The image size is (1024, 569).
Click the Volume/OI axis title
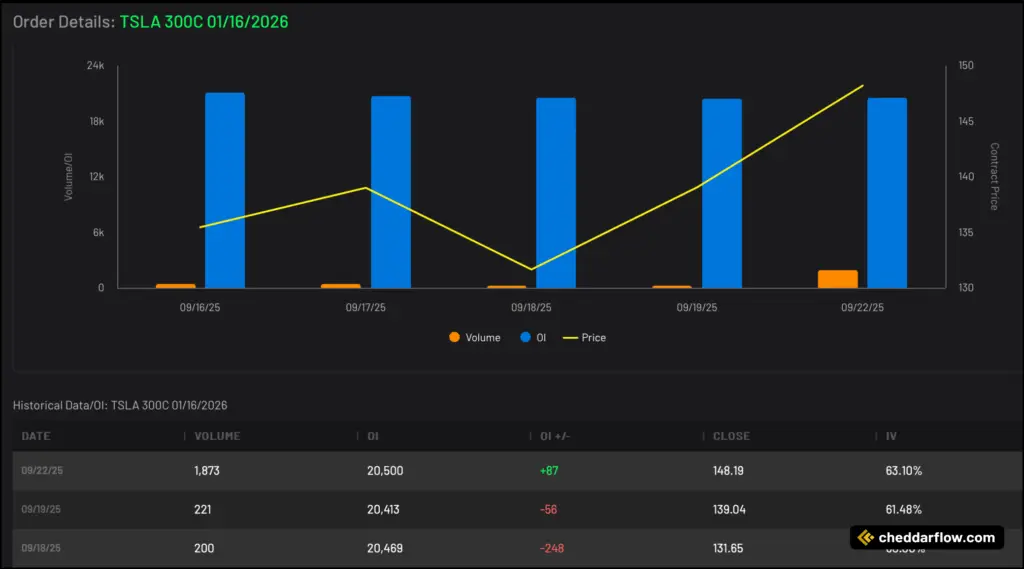[x=69, y=176]
